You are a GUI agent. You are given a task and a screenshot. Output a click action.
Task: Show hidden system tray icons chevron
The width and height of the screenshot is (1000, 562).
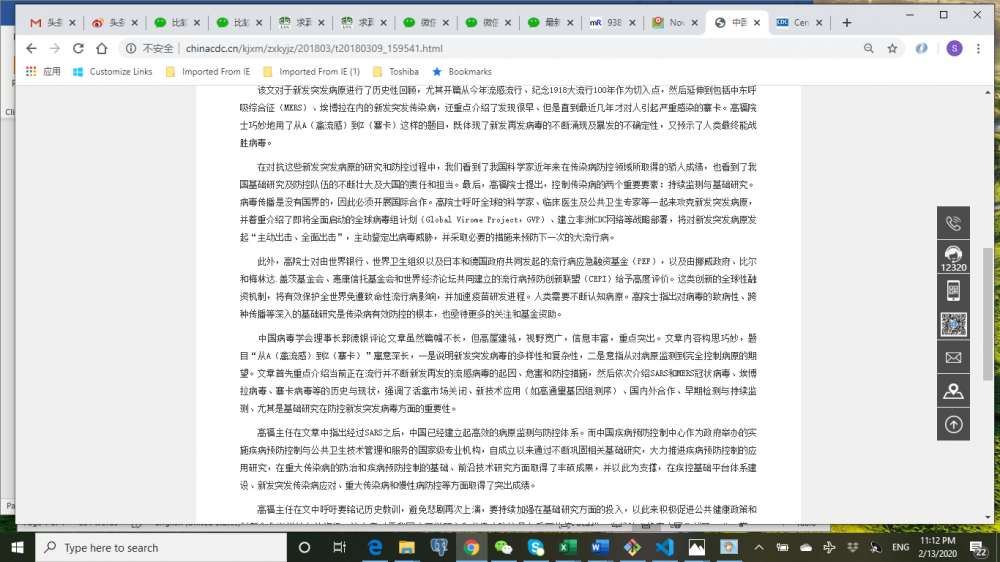[x=828, y=548]
